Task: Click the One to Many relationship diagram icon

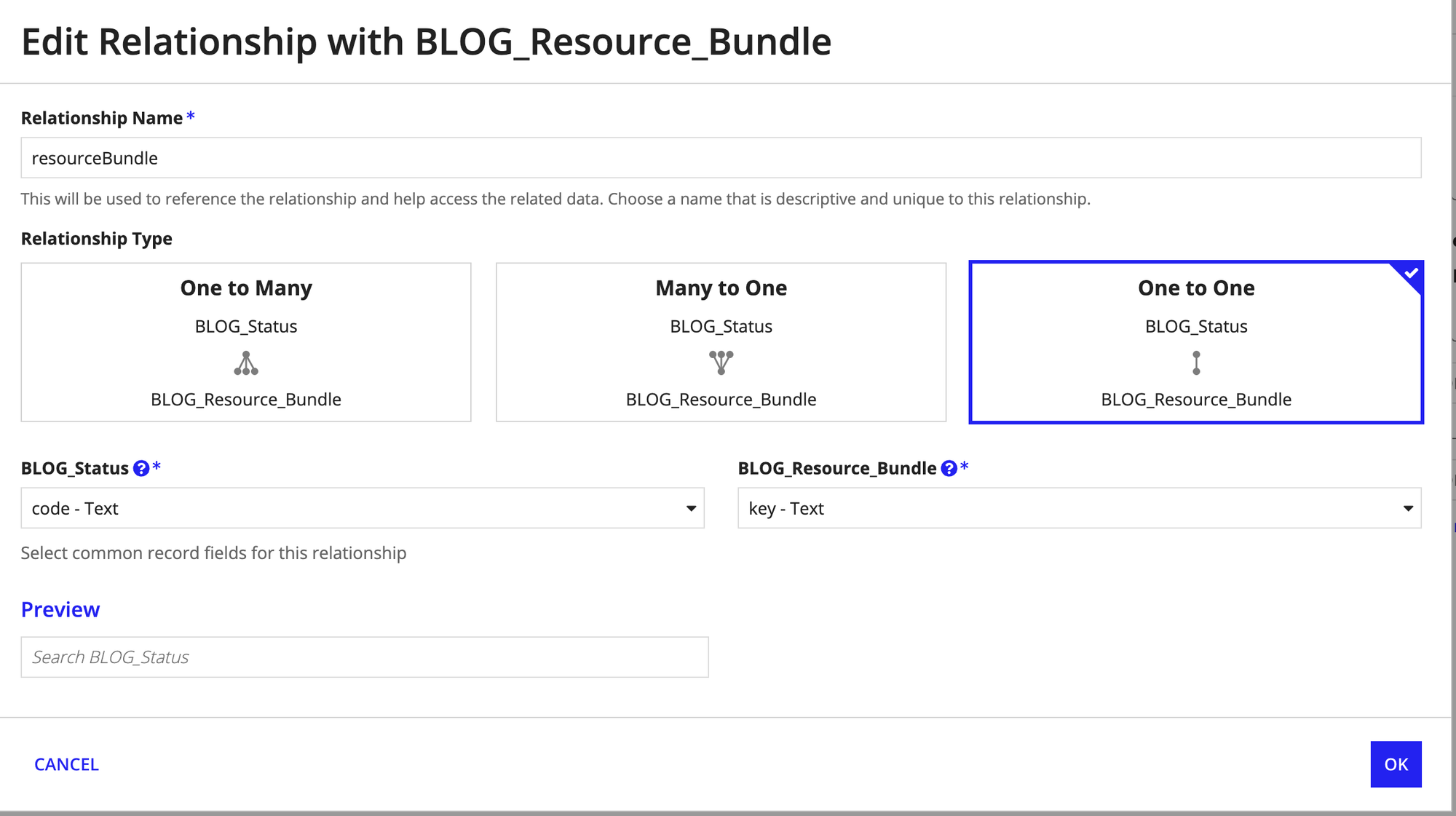Action: (x=246, y=363)
